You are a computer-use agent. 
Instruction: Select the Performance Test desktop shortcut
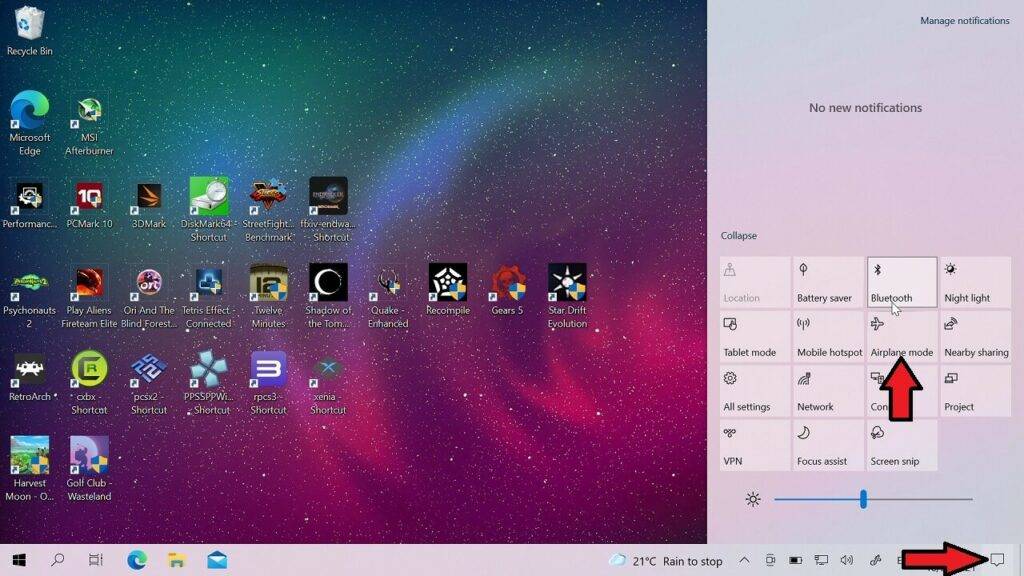pyautogui.click(x=29, y=204)
